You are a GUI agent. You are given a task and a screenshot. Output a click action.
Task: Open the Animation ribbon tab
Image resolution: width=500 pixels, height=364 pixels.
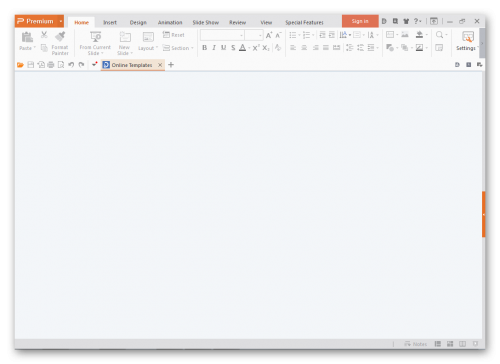click(x=170, y=23)
